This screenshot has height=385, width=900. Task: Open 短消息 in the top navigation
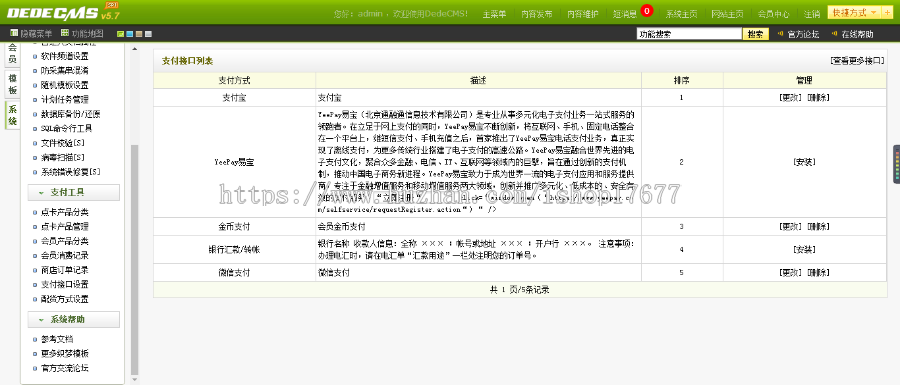[624, 14]
